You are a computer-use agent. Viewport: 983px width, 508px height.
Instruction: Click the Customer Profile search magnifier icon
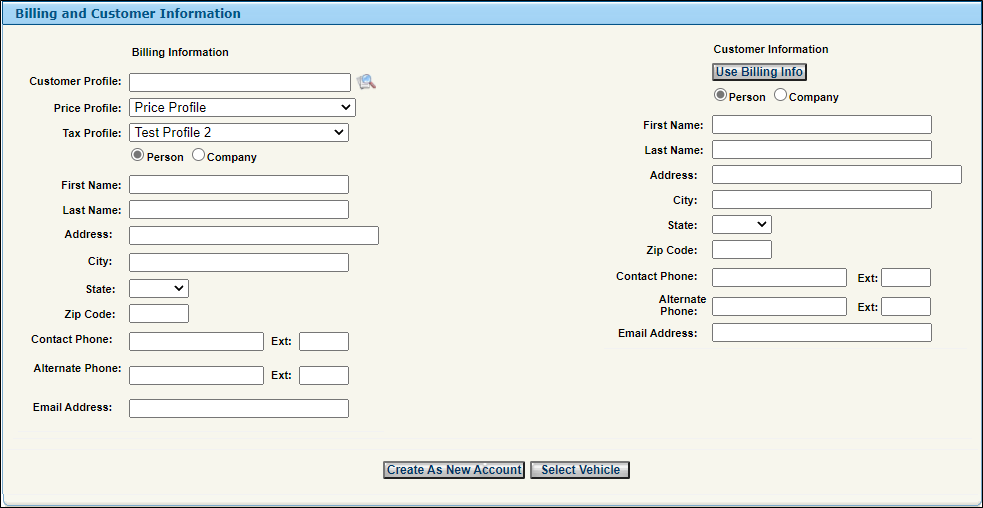[366, 82]
